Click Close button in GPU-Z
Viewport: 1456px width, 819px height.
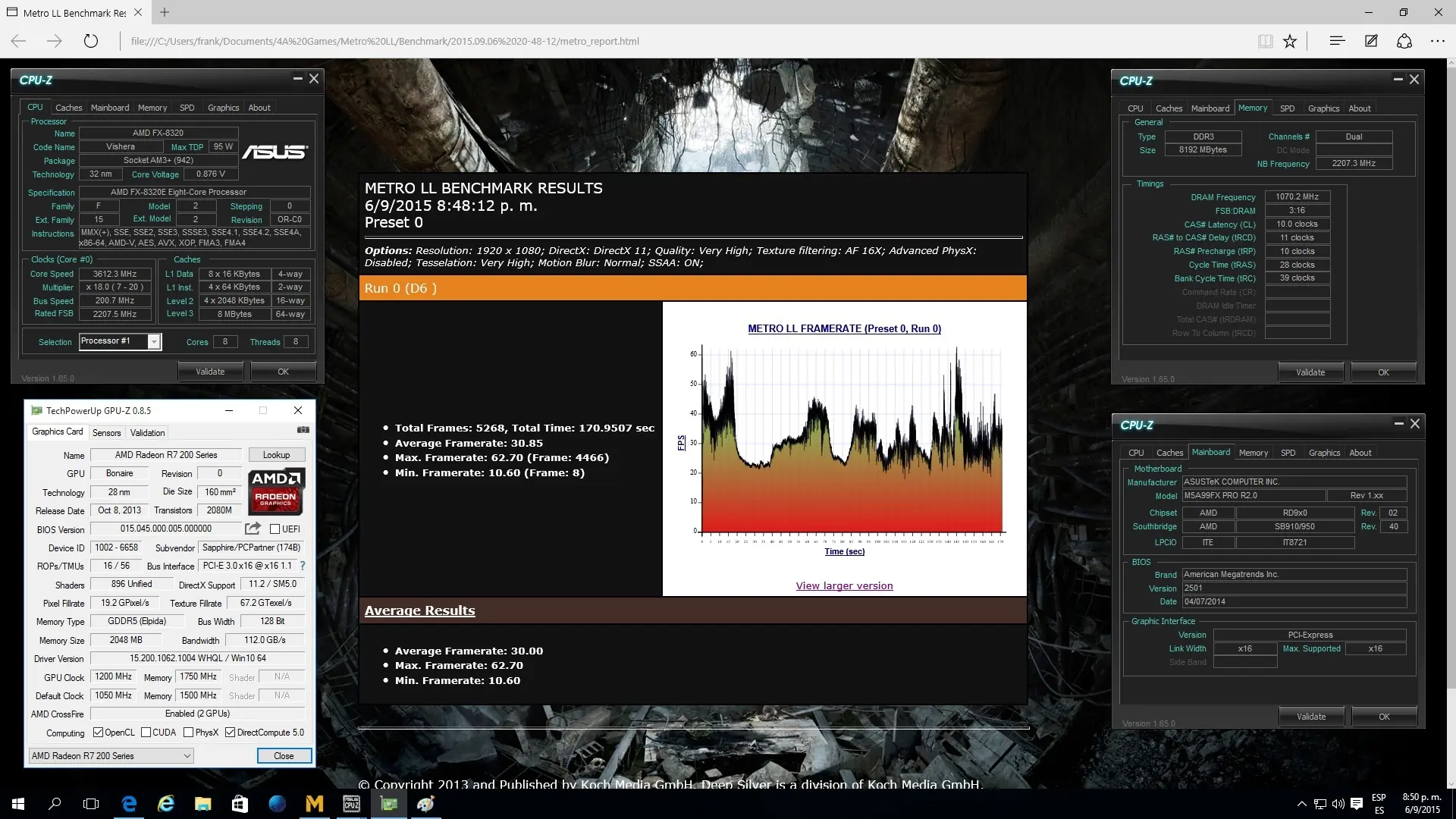(284, 755)
